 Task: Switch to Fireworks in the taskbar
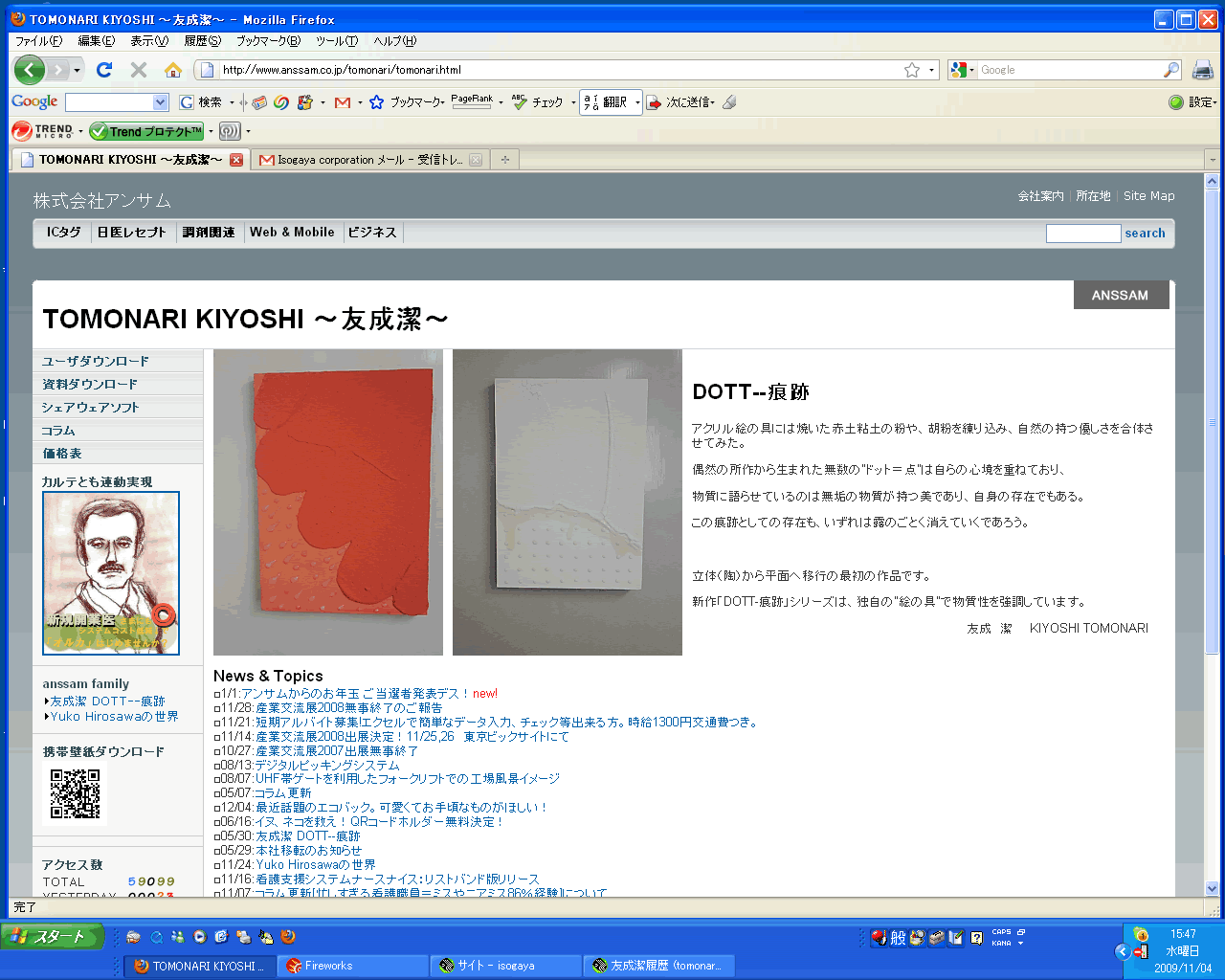[x=353, y=966]
